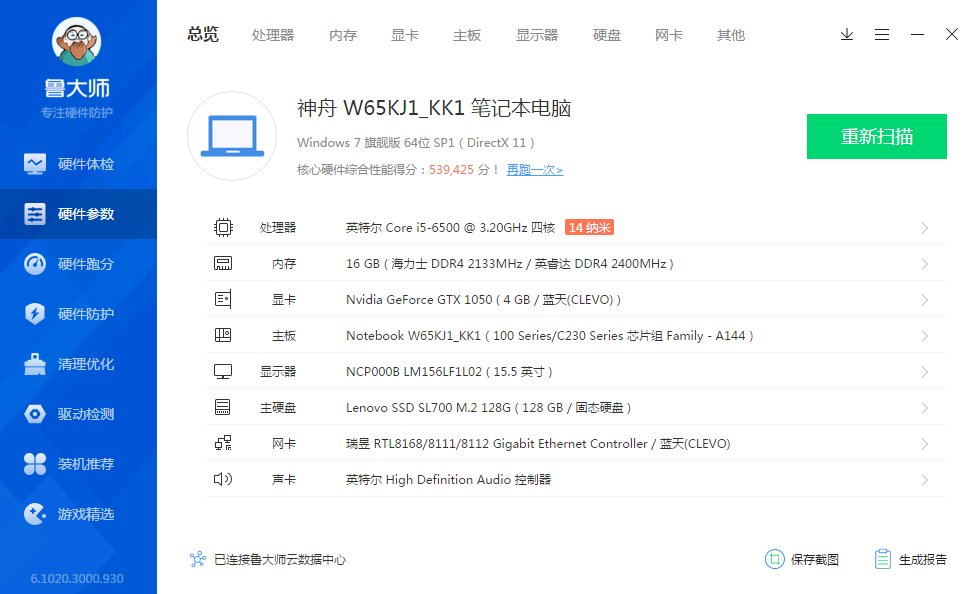Click the cloud data center connection icon
This screenshot has width=968, height=594.
[x=198, y=559]
